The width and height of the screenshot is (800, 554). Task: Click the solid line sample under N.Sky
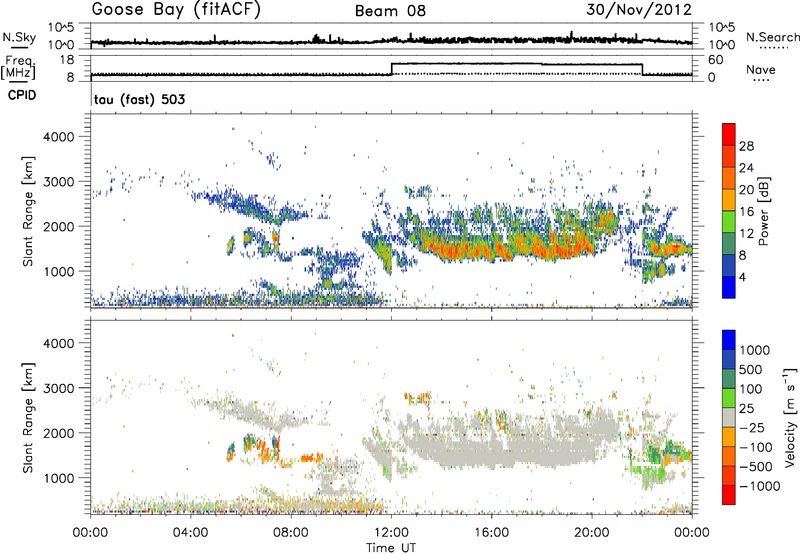tap(19, 47)
